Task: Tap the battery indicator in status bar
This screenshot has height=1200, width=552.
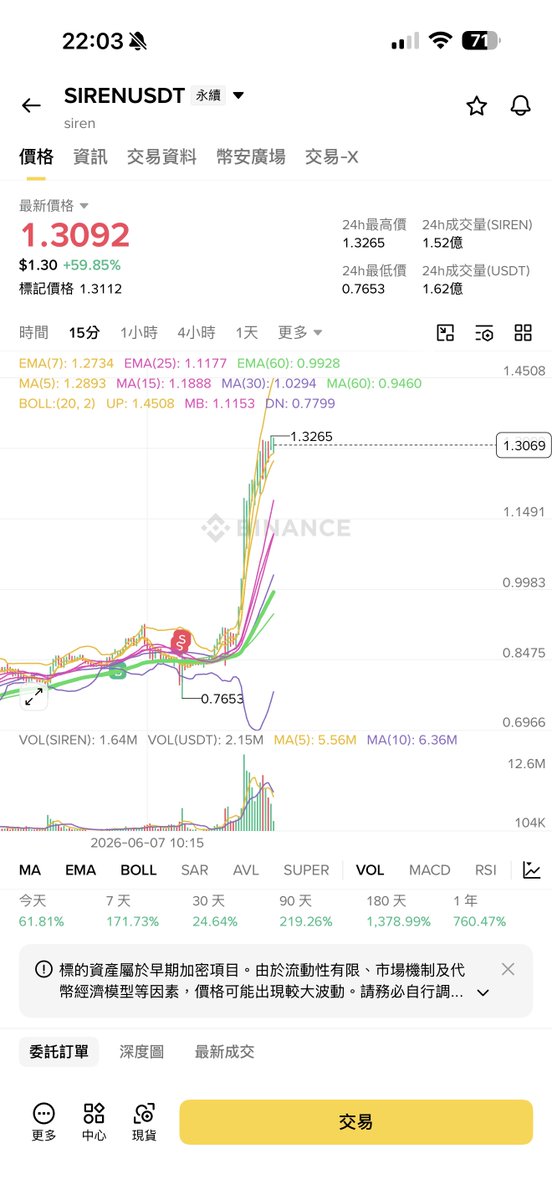Action: pos(479,41)
